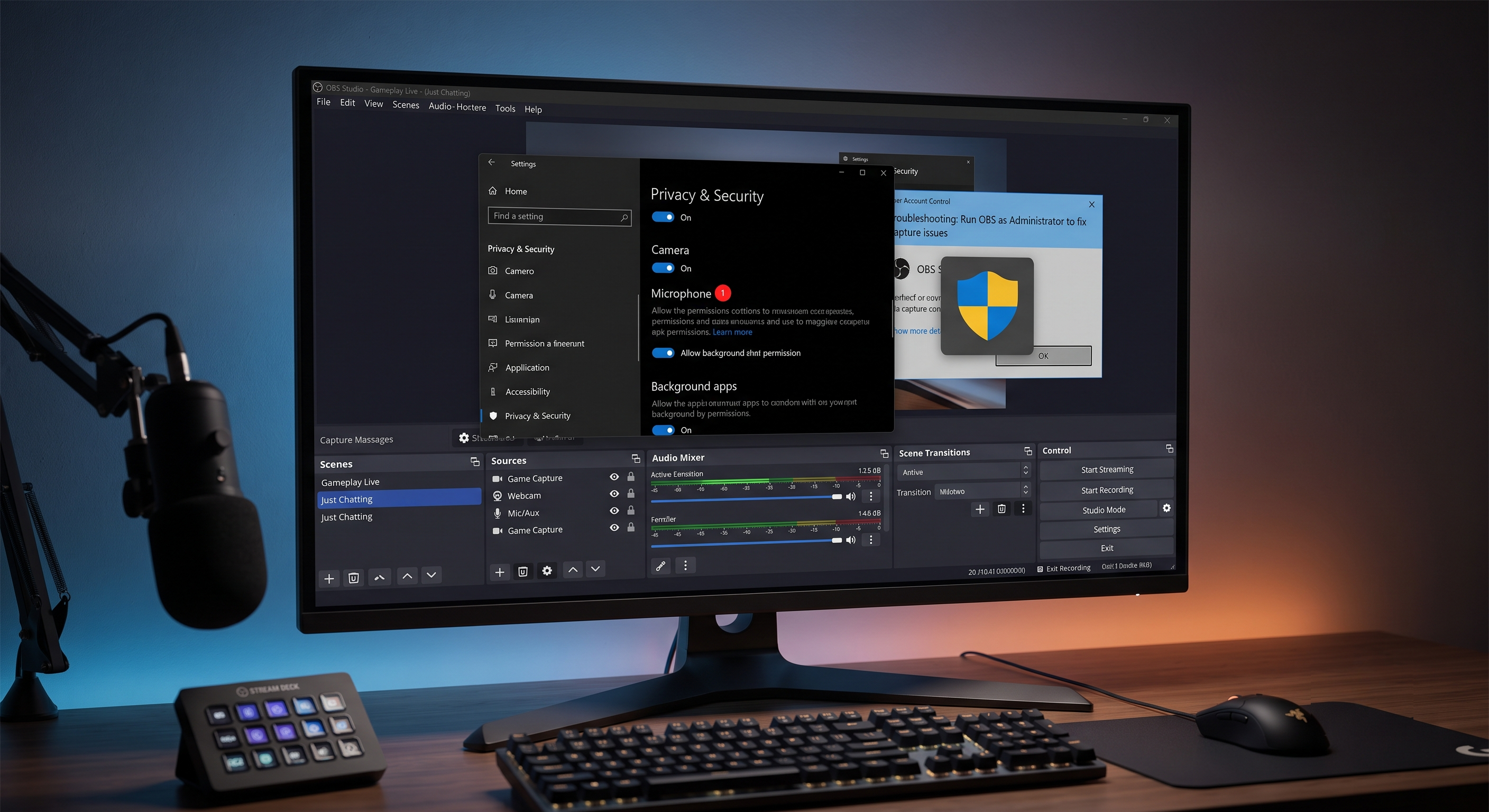The width and height of the screenshot is (1489, 812).
Task: Lock the Mic/Aux source
Action: tap(631, 510)
